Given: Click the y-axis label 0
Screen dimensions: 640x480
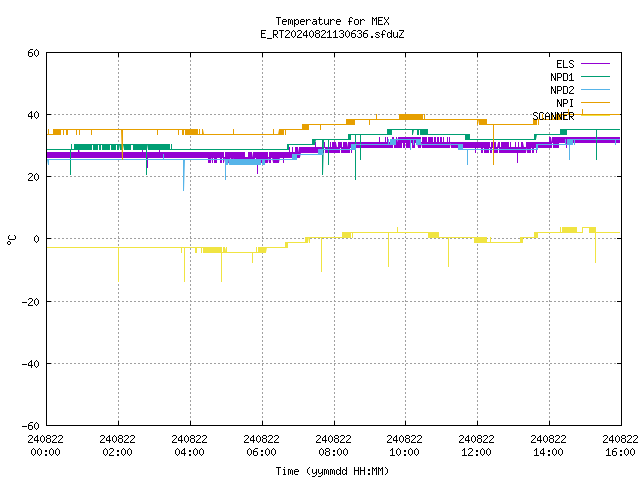Looking at the screenshot, I should pos(36,239).
